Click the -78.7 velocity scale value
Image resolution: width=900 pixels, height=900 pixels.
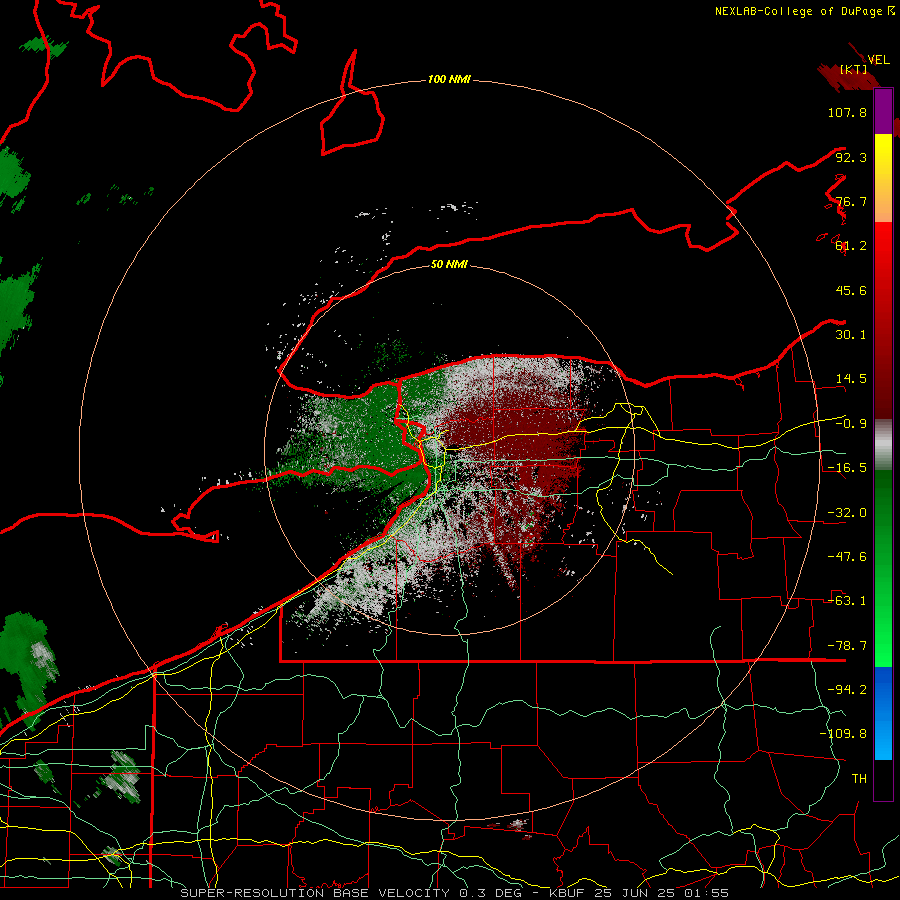[x=847, y=646]
